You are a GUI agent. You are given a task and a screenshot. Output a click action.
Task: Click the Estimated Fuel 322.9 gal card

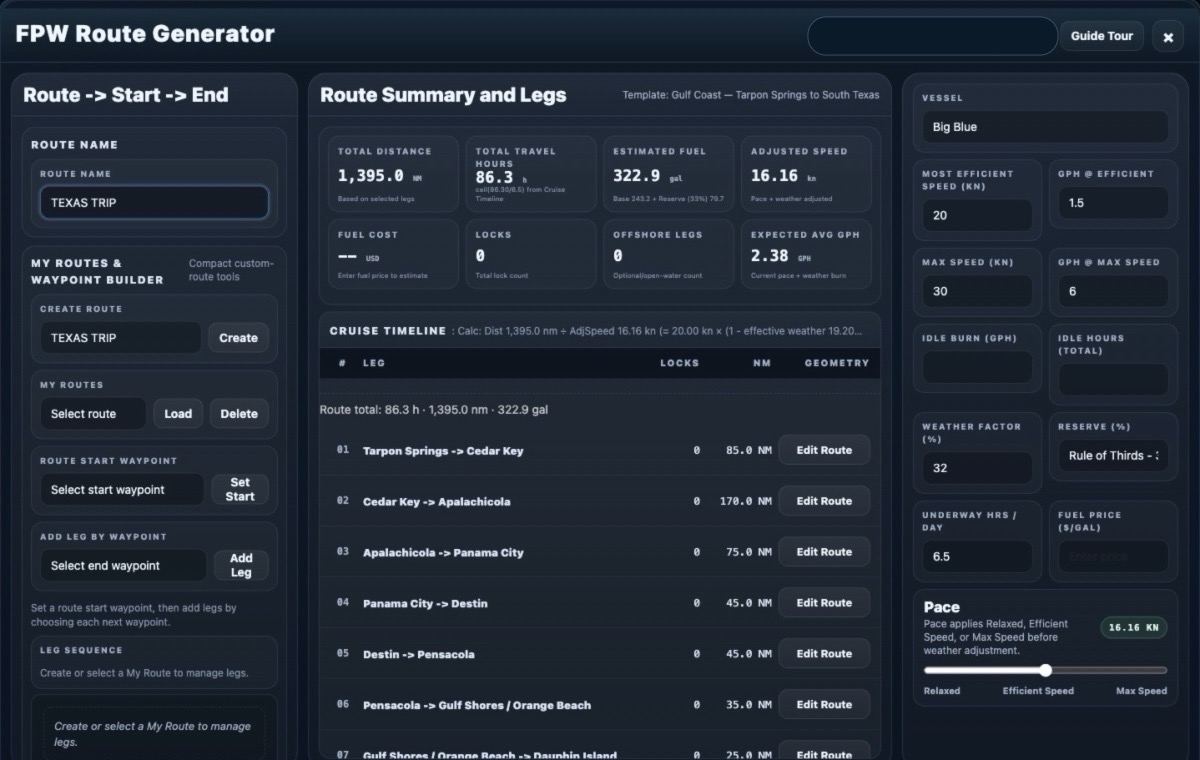[669, 175]
